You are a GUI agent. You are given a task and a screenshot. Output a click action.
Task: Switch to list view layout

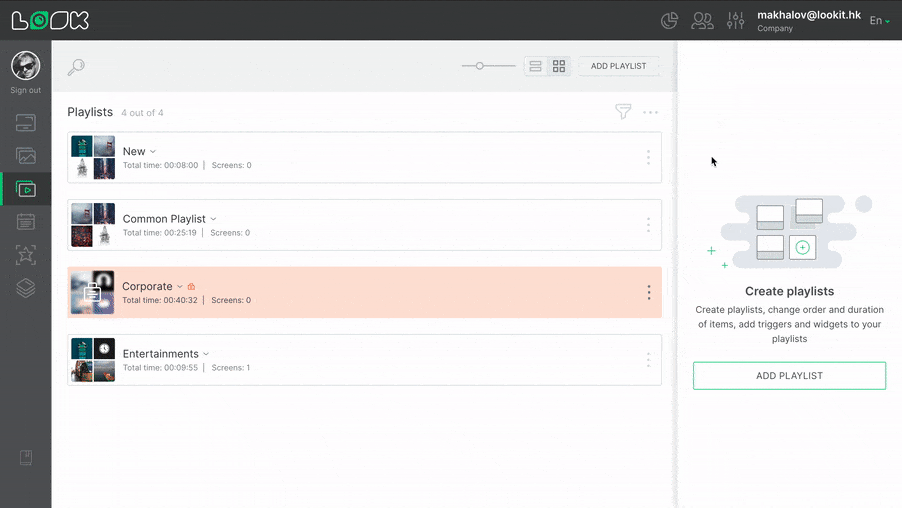coord(536,66)
